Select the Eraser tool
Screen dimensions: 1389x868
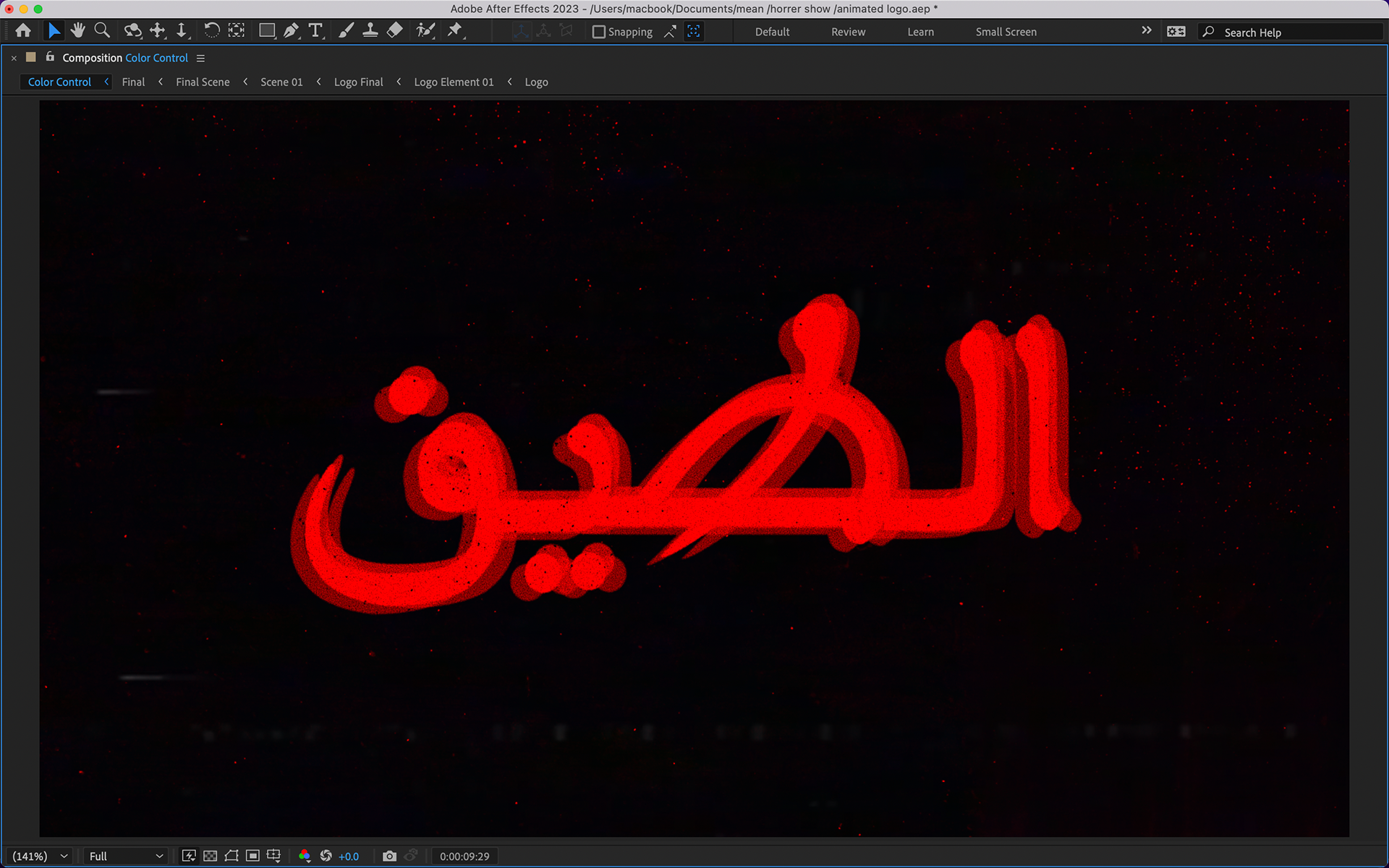(395, 30)
